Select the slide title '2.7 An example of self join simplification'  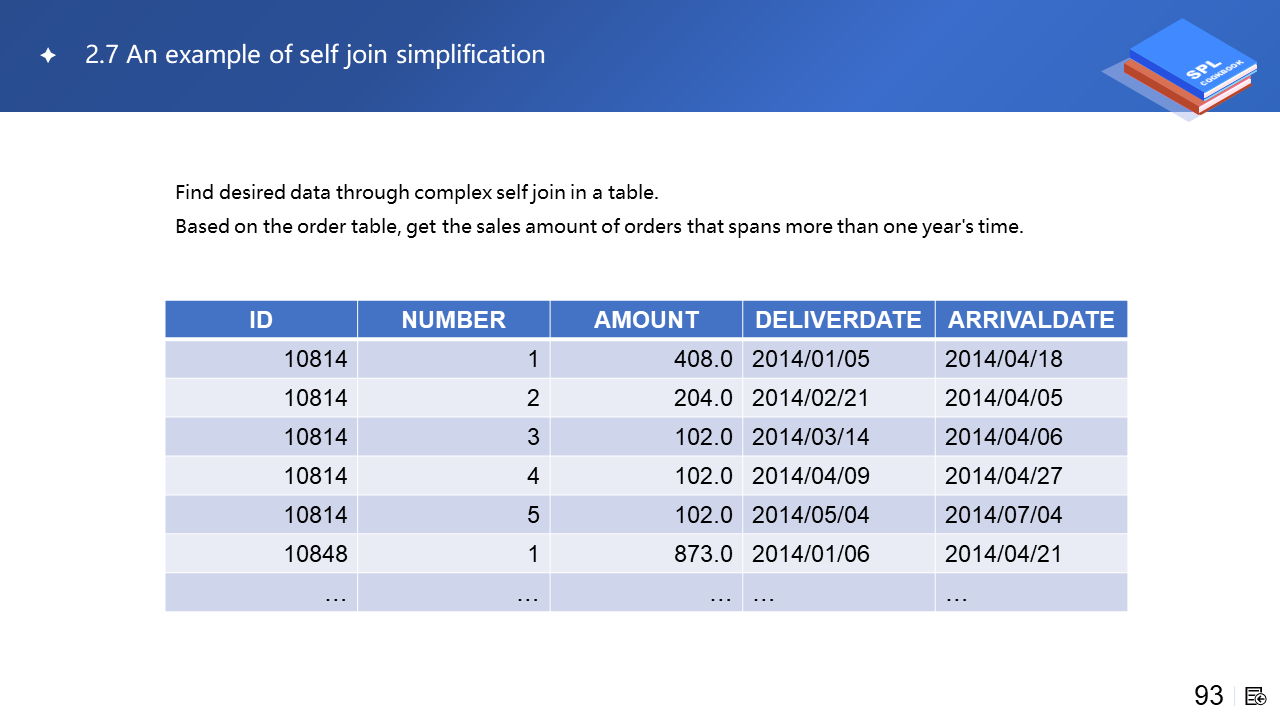(315, 54)
